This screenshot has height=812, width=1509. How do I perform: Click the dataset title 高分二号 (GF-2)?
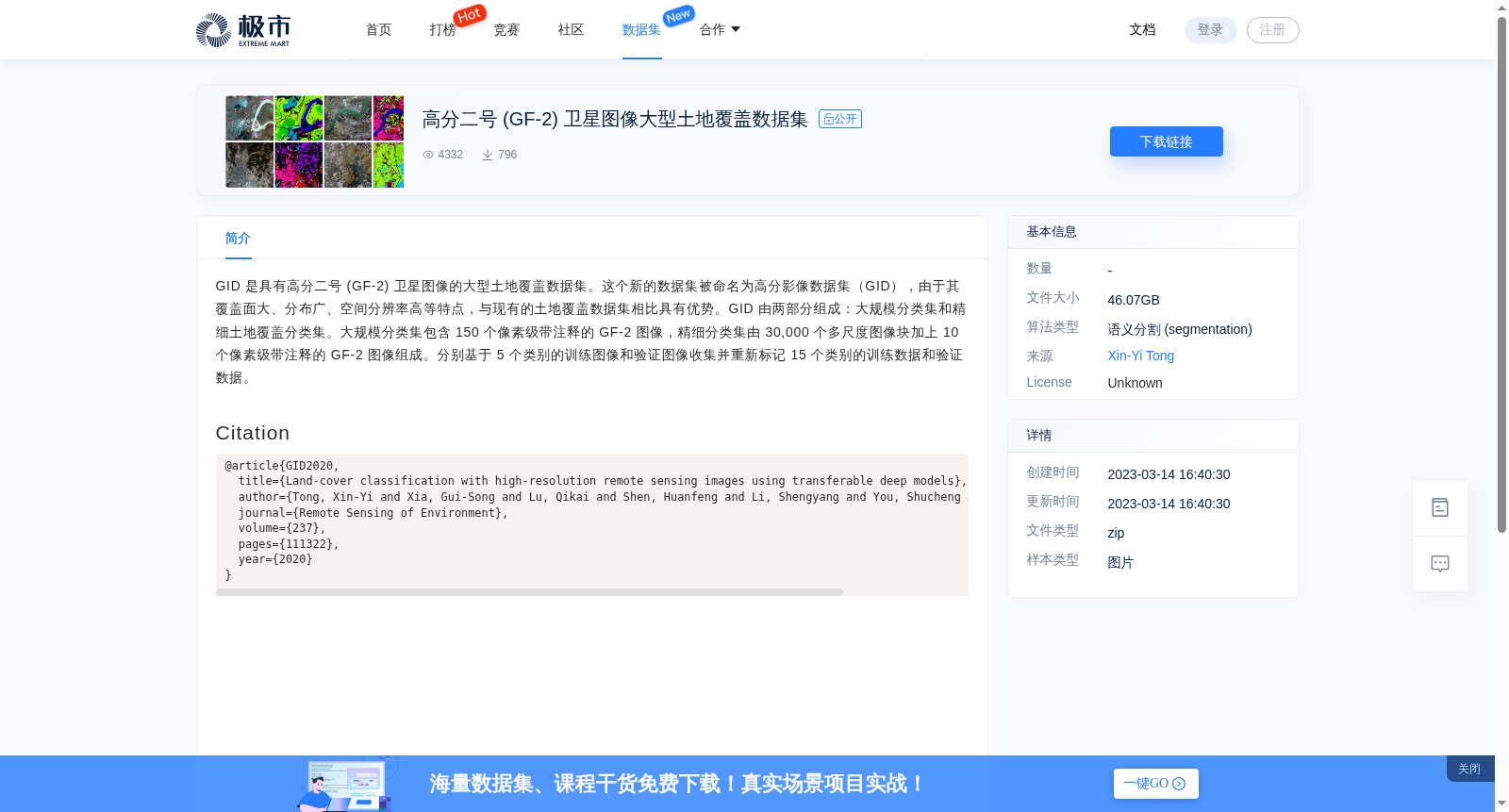[615, 120]
